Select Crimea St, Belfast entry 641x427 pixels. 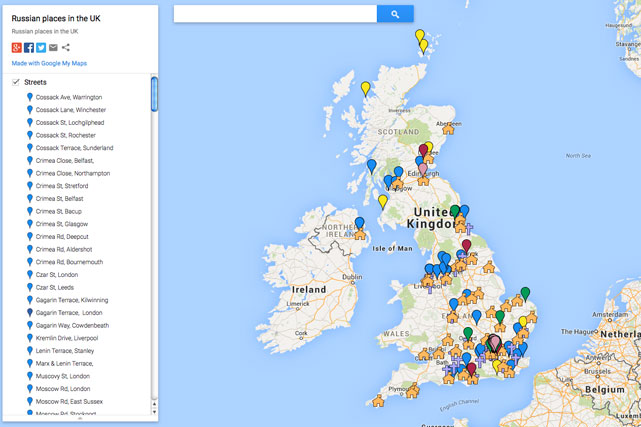click(59, 199)
